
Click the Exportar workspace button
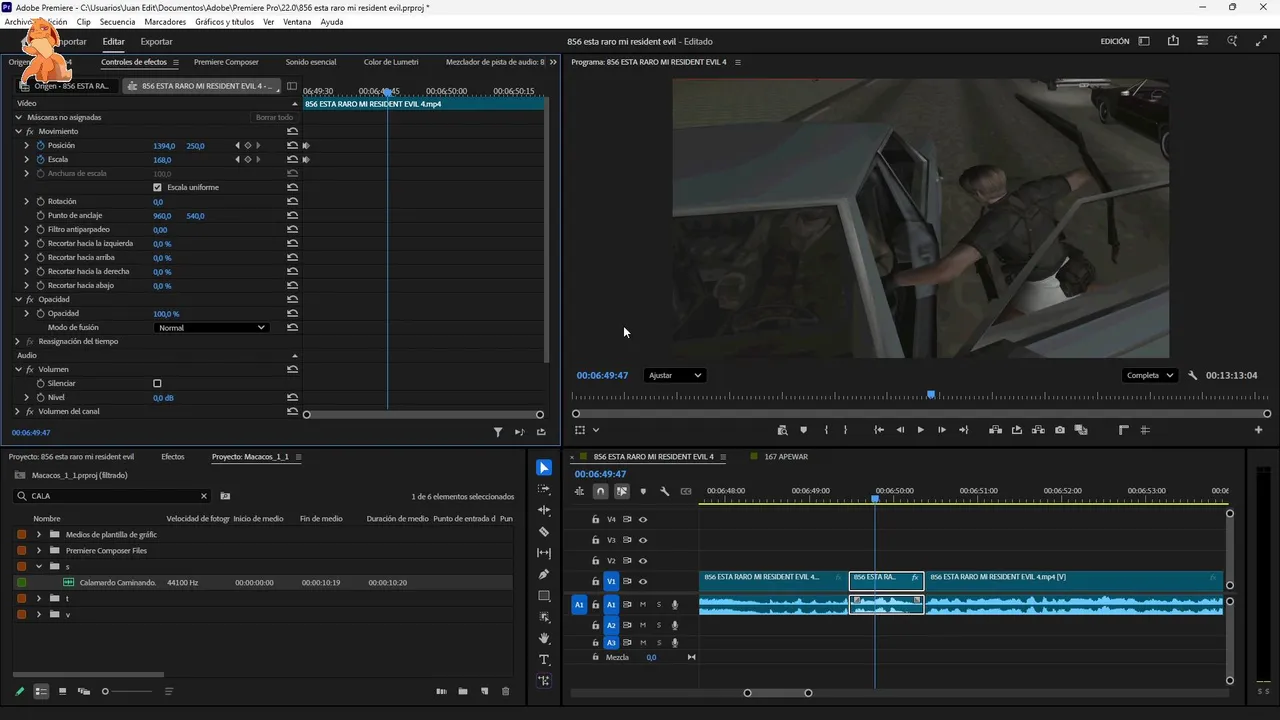tap(156, 42)
